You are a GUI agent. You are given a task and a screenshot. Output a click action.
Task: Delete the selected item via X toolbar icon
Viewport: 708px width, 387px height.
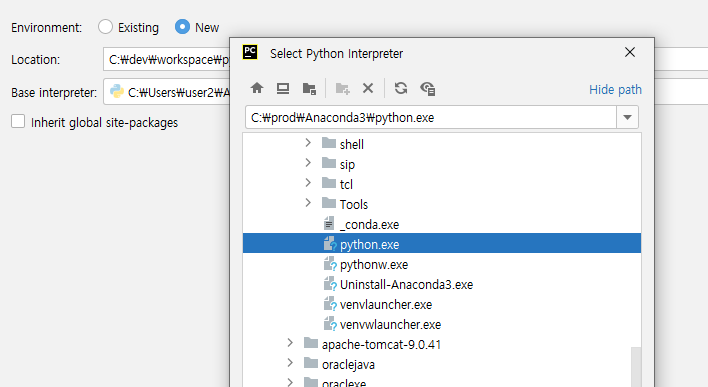point(368,88)
